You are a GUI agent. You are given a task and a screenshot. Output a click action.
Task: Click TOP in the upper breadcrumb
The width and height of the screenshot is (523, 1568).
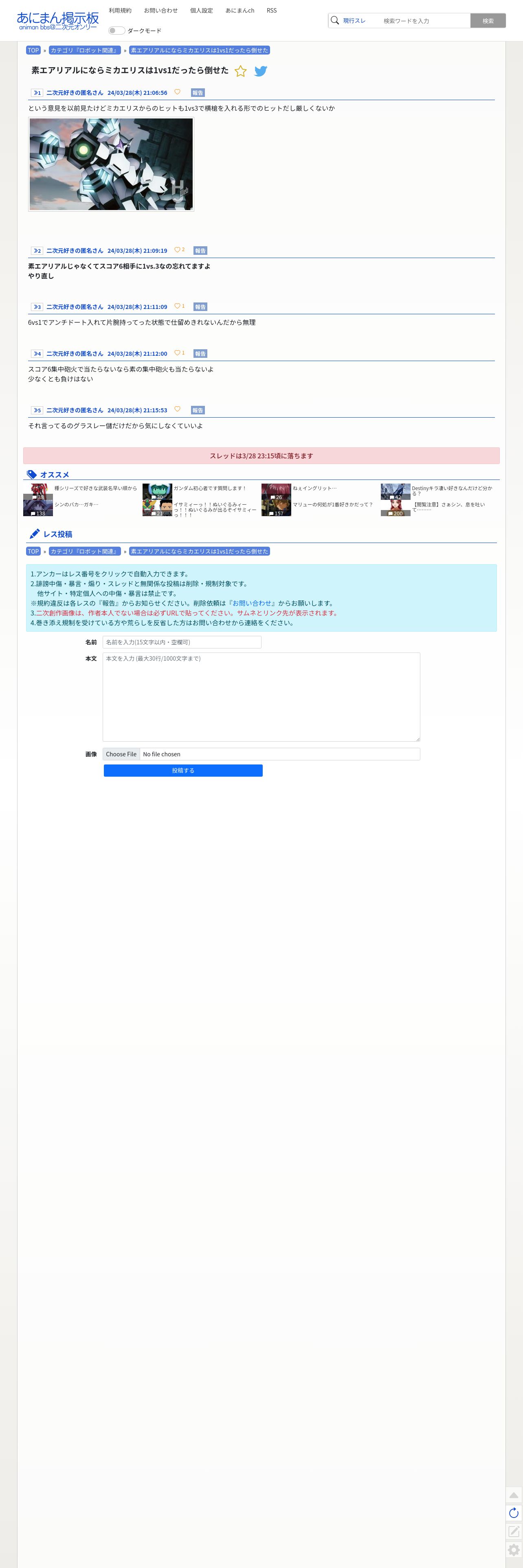(33, 50)
